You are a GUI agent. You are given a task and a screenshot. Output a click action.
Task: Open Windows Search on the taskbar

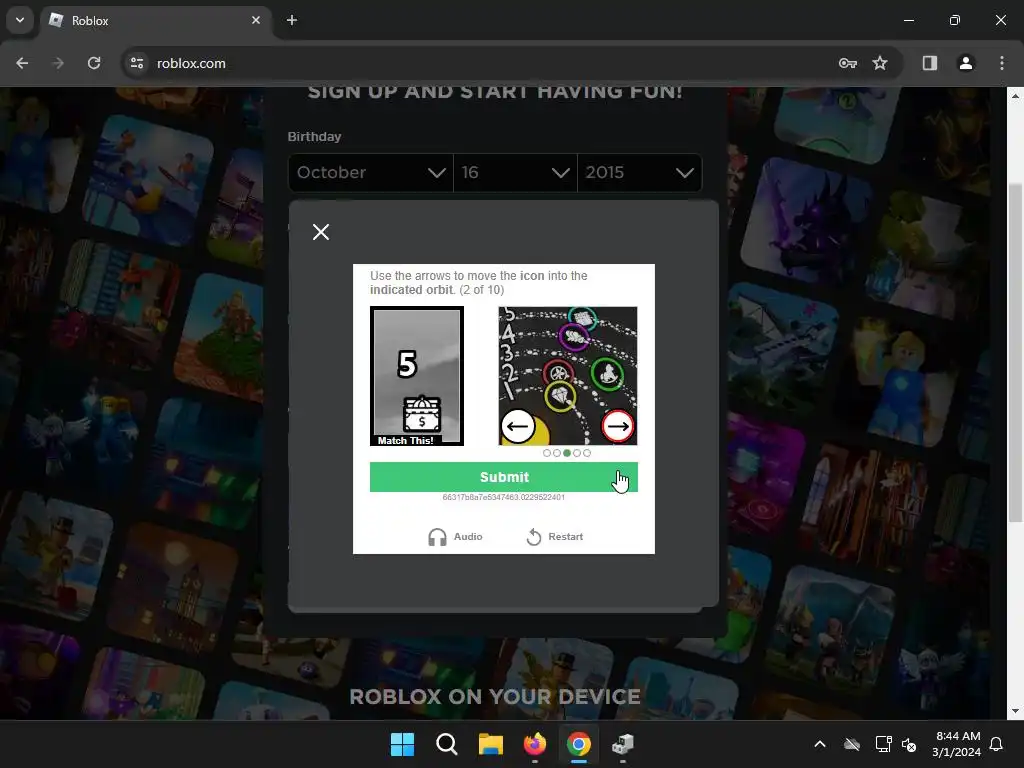point(447,744)
